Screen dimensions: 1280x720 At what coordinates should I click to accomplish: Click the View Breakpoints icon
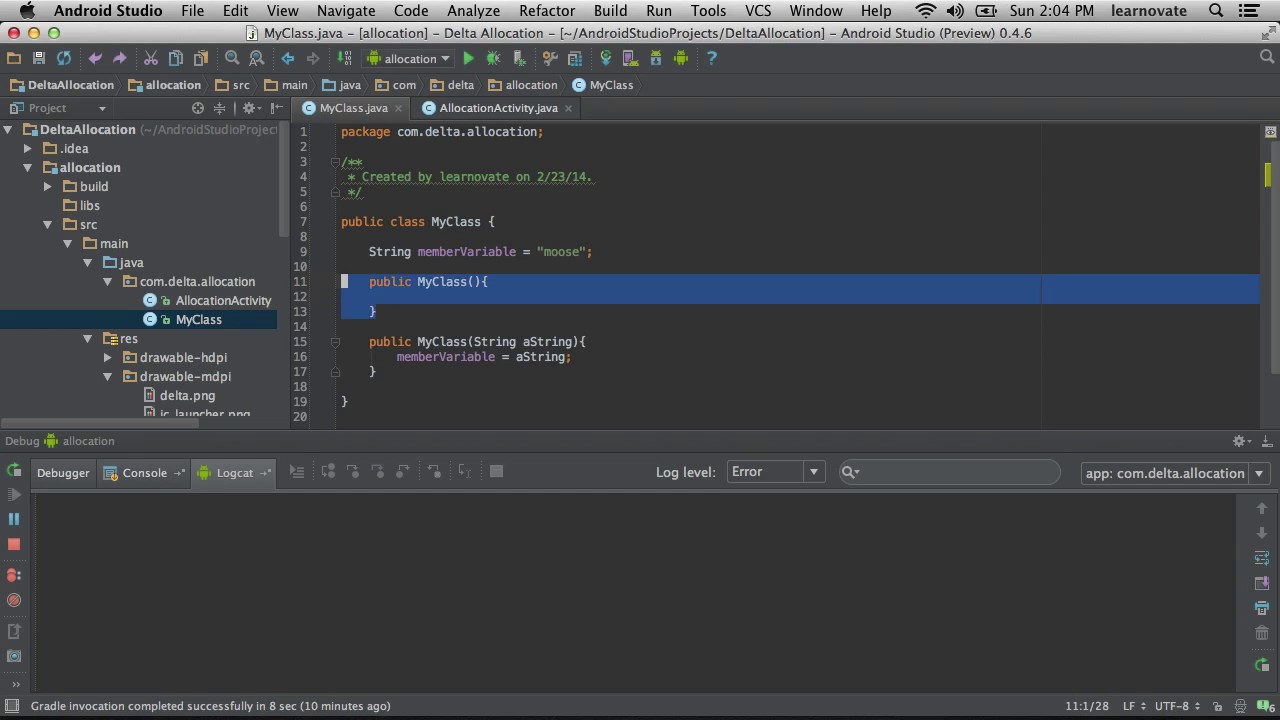tap(14, 575)
